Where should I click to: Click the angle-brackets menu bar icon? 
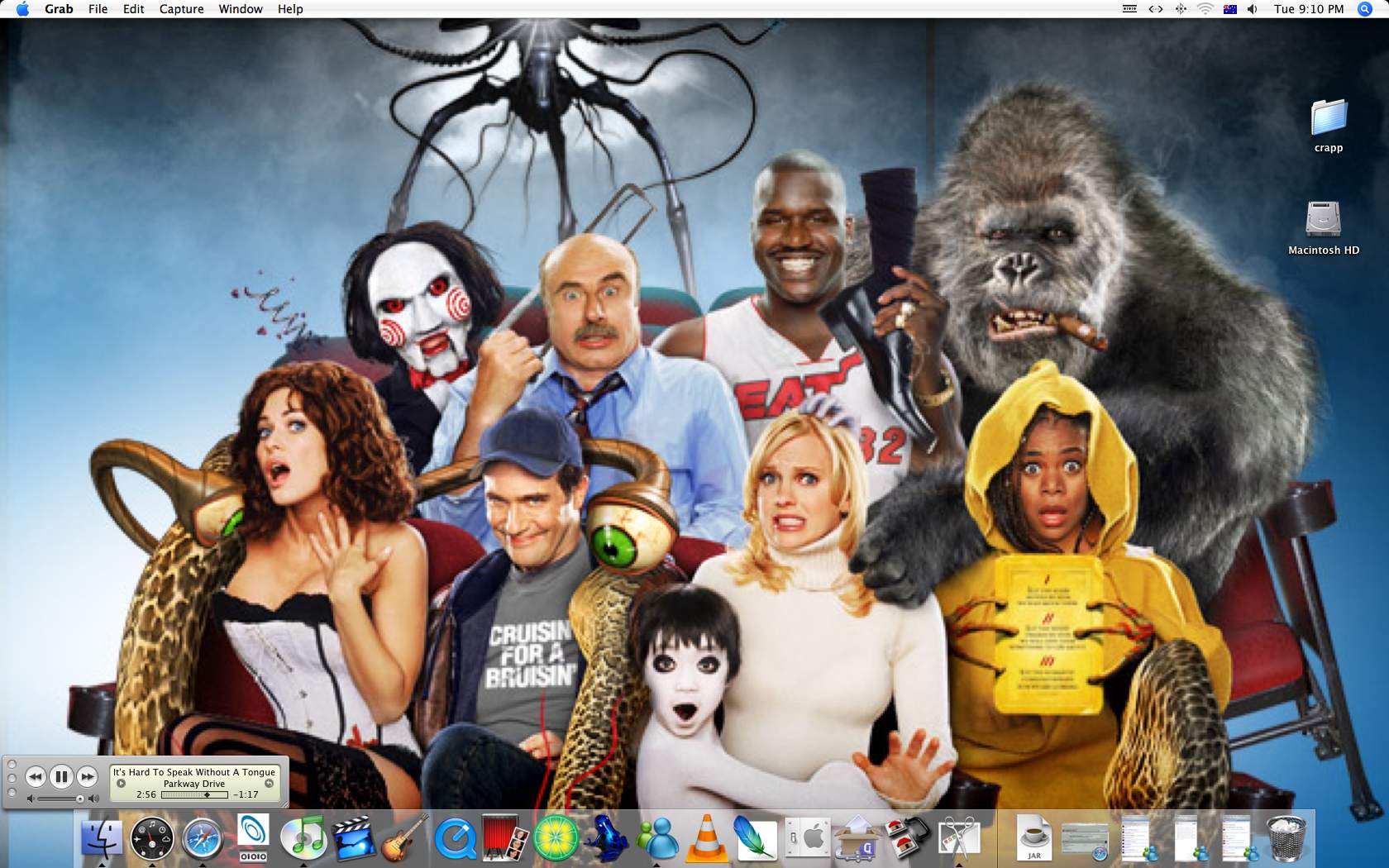[x=1156, y=9]
